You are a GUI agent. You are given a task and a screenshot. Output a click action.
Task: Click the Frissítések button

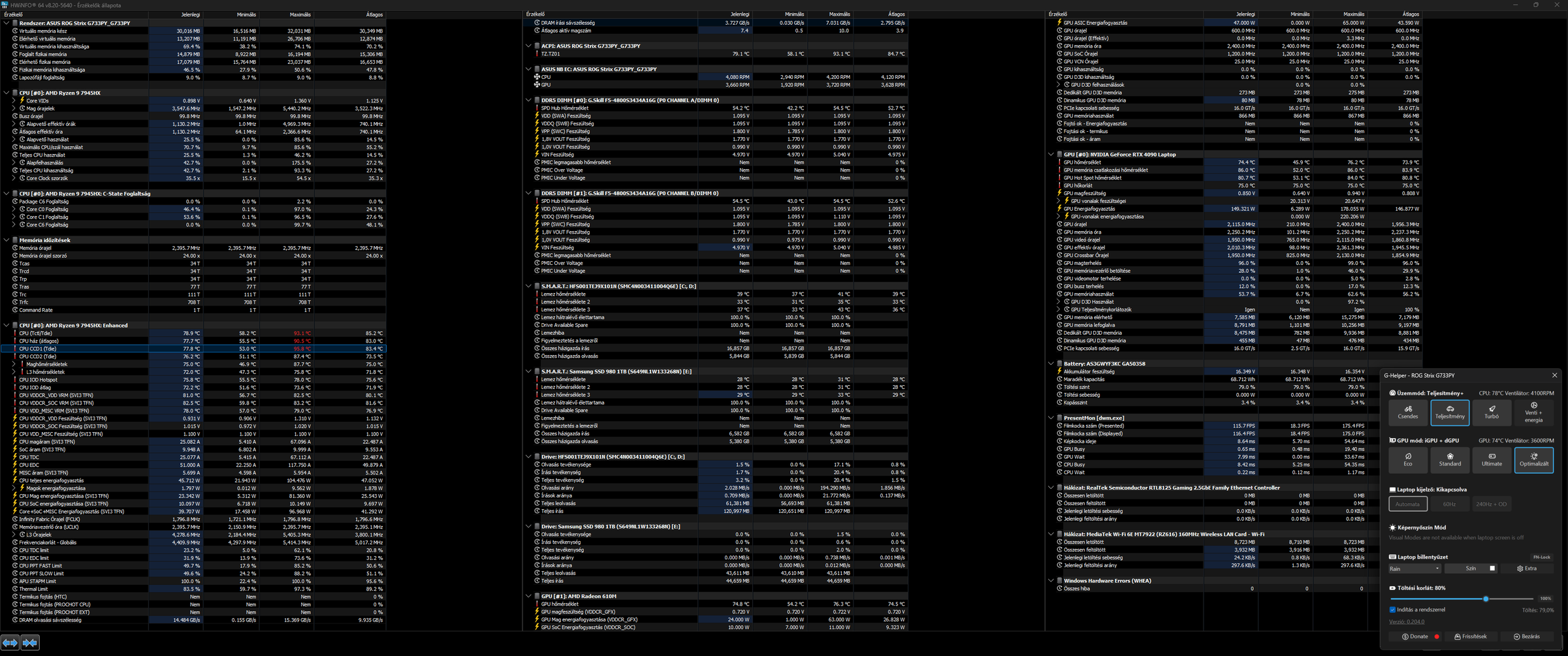click(1470, 636)
